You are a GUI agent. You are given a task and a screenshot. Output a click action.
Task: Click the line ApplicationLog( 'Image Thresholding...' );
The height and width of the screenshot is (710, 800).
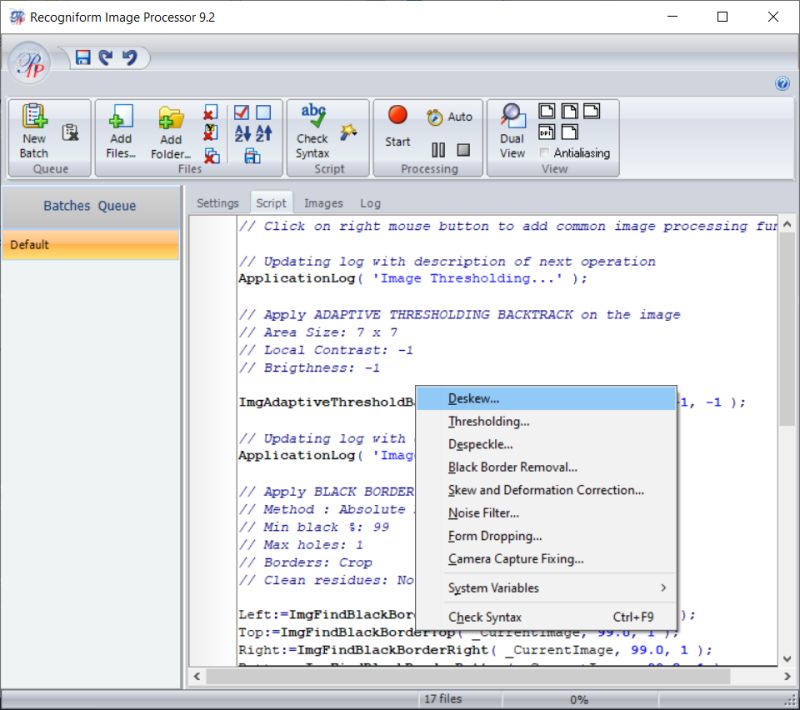[x=413, y=278]
